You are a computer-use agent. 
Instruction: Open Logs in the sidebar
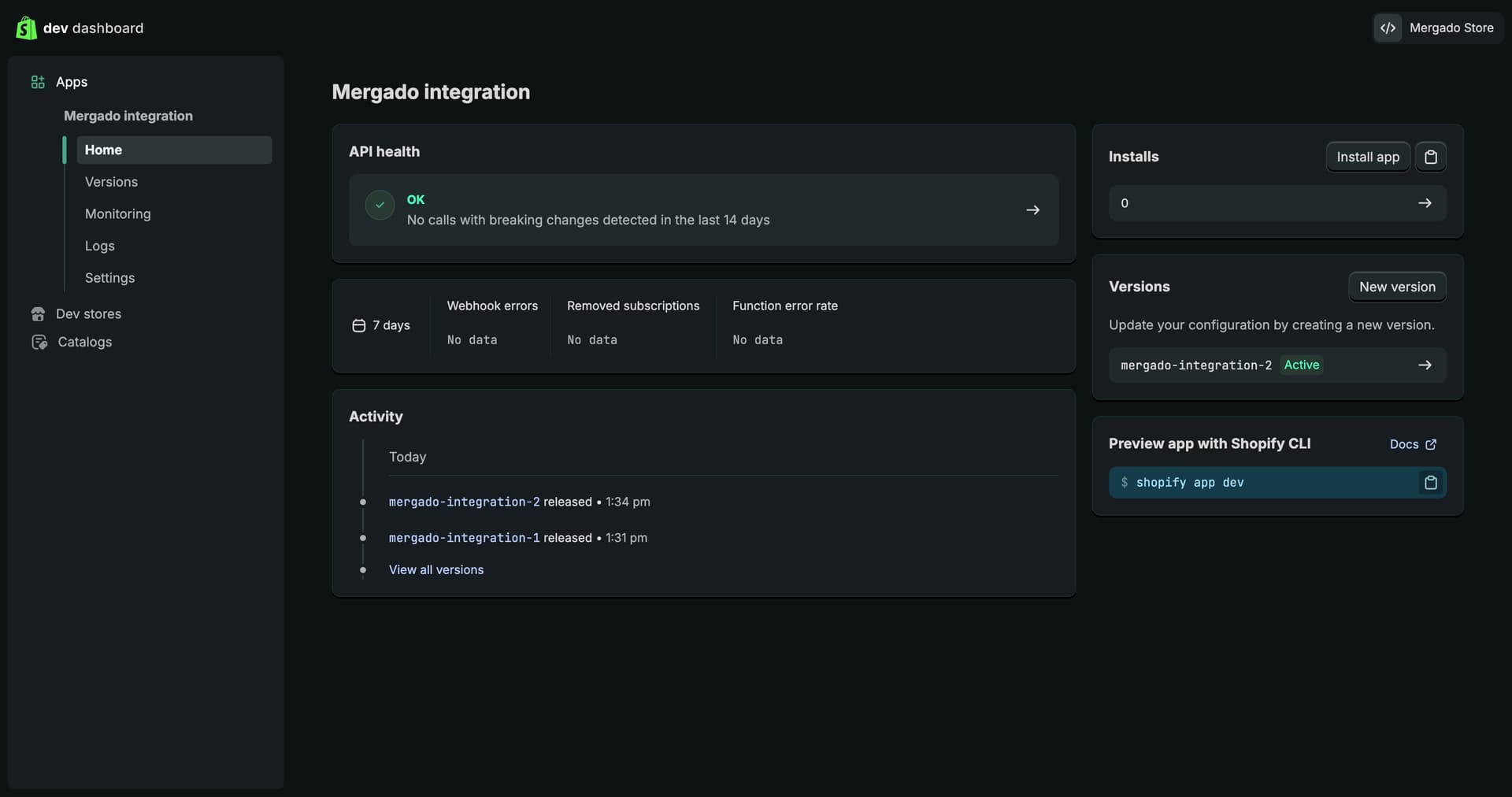[100, 247]
